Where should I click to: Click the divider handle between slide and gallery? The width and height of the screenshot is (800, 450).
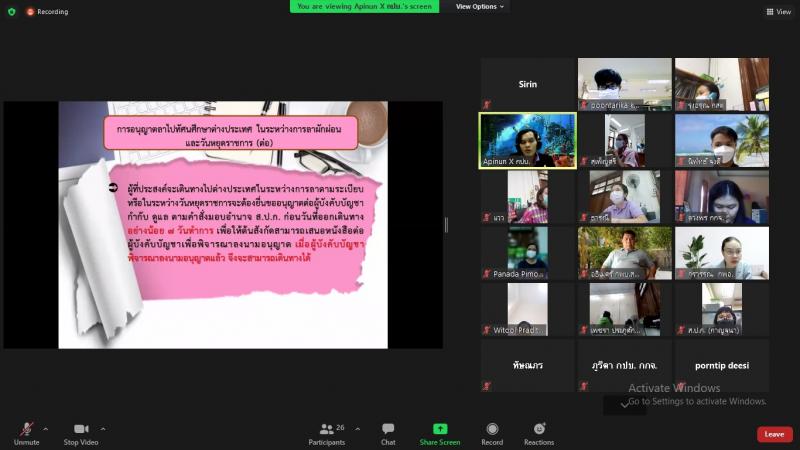coord(446,225)
